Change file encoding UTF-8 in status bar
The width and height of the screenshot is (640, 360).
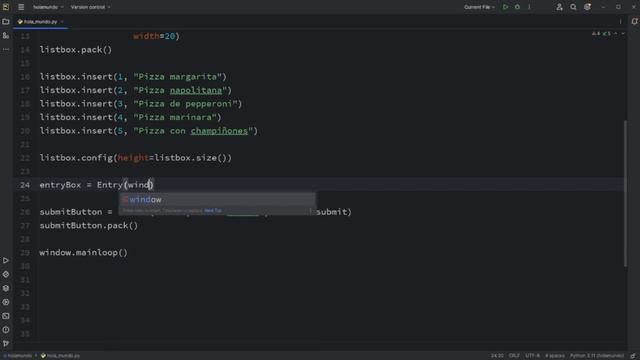[532, 356]
